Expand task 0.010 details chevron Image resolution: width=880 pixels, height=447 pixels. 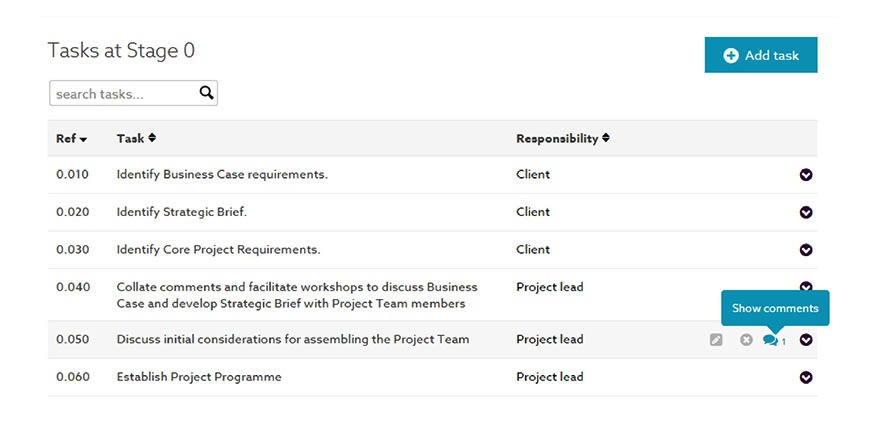point(806,175)
